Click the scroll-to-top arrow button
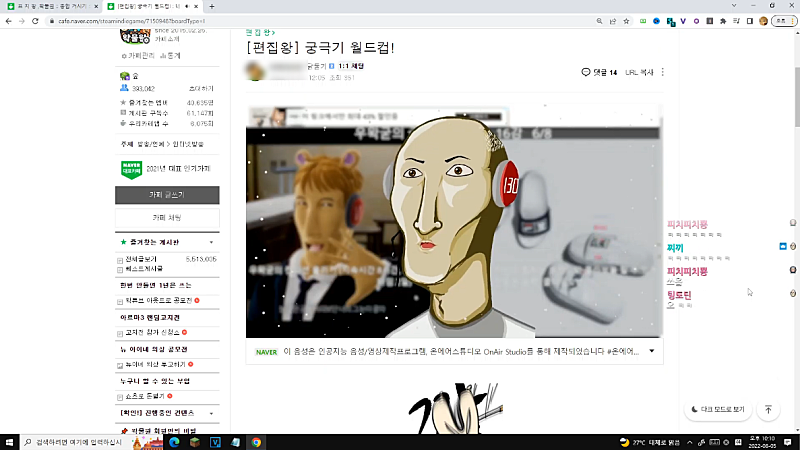This screenshot has height=450, width=800. pyautogui.click(x=768, y=409)
